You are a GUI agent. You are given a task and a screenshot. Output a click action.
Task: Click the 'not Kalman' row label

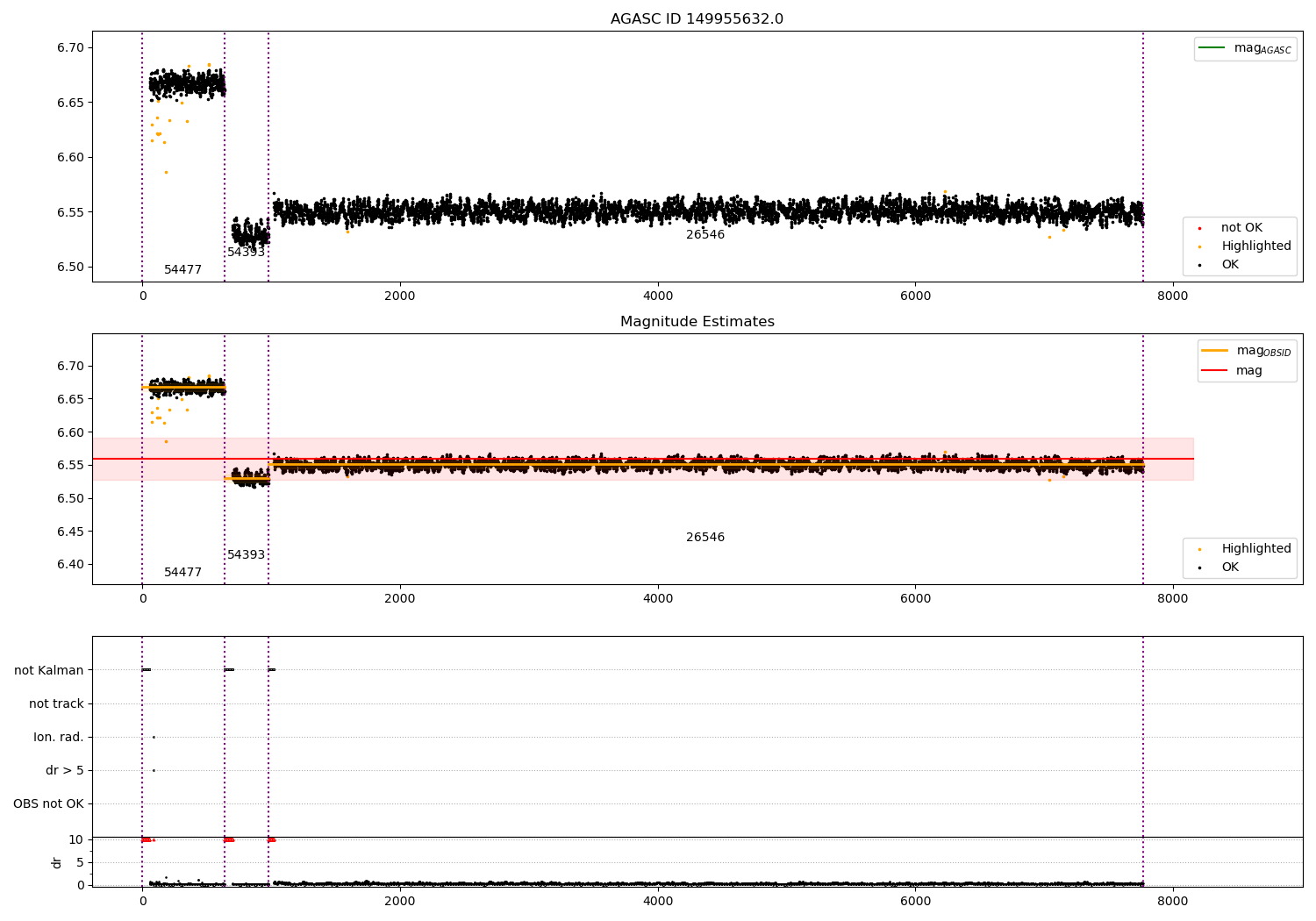coord(49,670)
